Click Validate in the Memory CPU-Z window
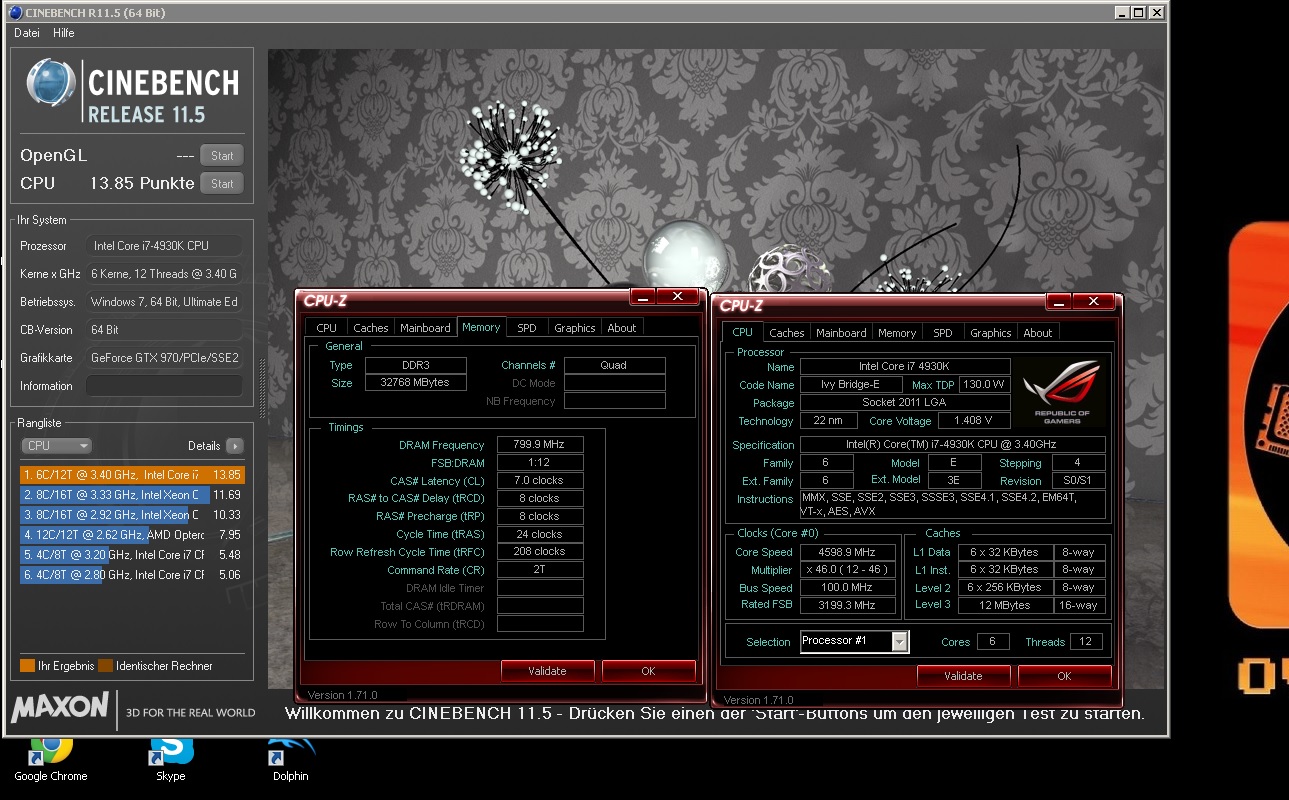 547,671
